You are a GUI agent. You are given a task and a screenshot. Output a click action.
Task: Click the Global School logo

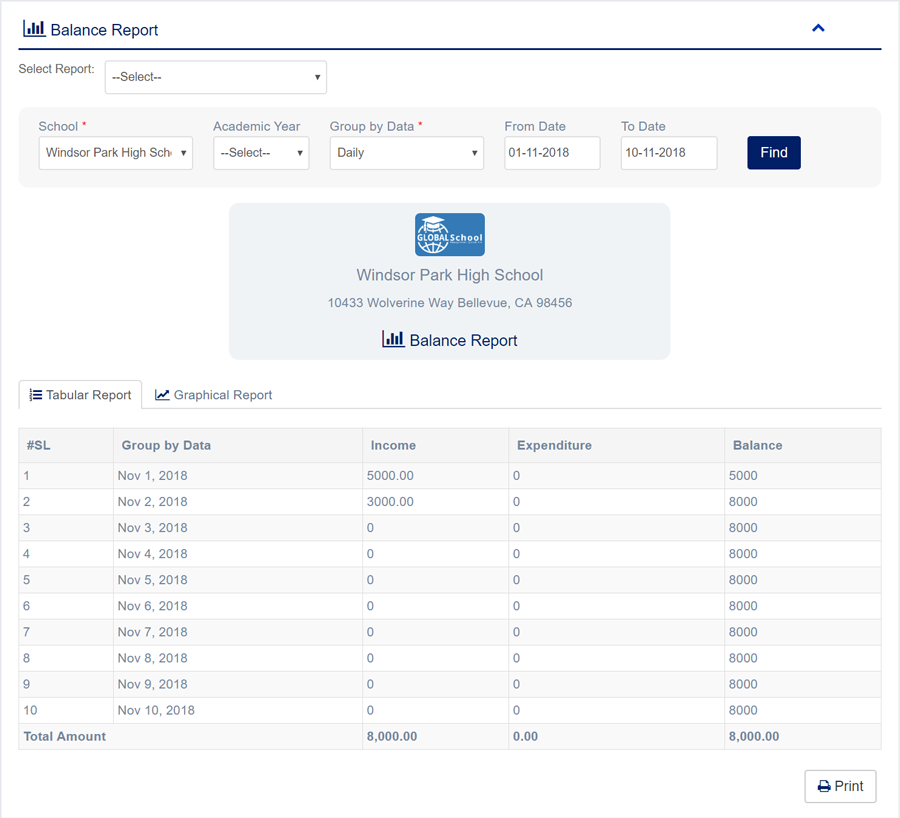(x=450, y=235)
